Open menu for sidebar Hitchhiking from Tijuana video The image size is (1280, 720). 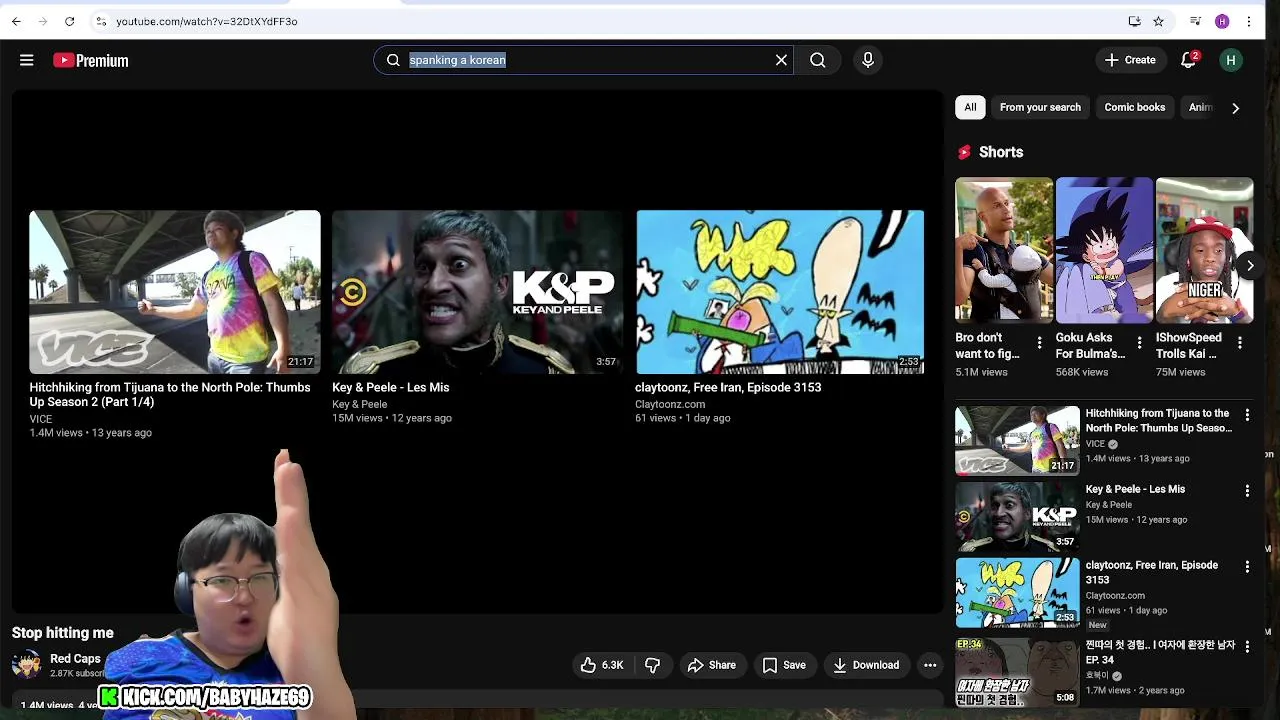click(1247, 414)
